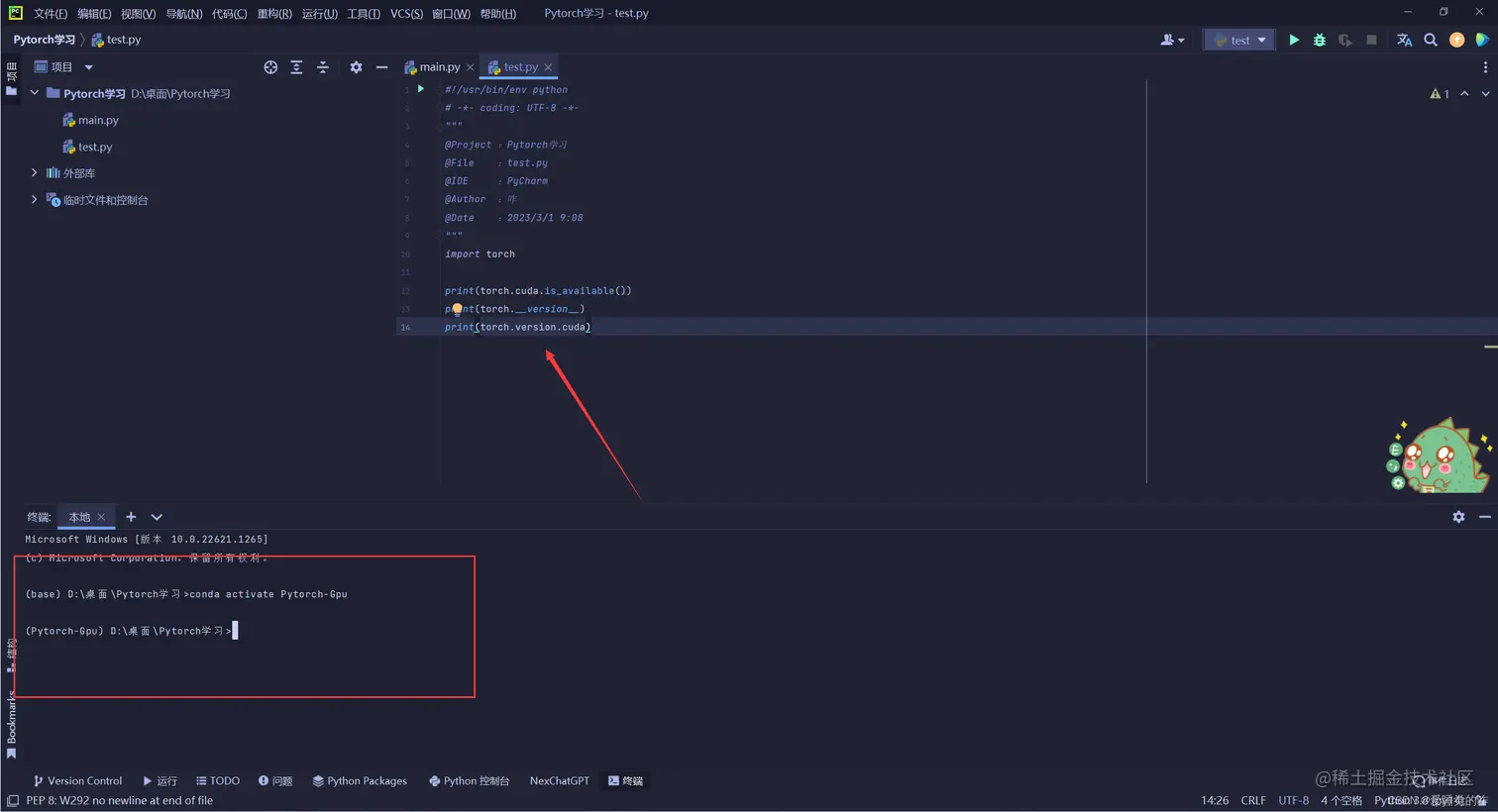Viewport: 1498px width, 812px height.
Task: Add a new terminal session with plus
Action: (131, 517)
